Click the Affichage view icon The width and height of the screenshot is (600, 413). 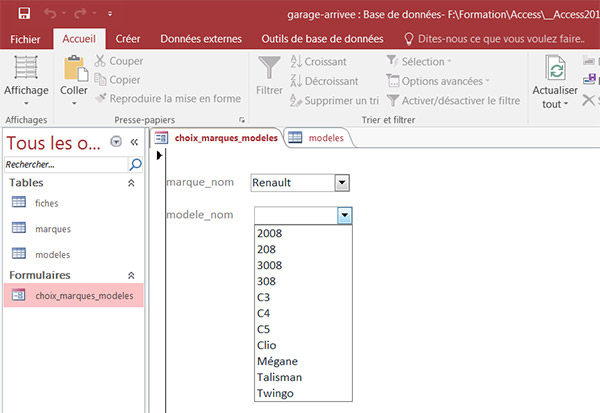point(26,68)
